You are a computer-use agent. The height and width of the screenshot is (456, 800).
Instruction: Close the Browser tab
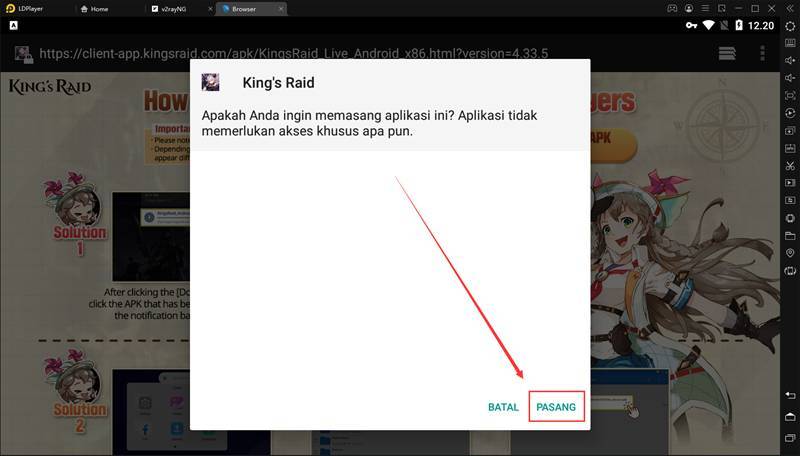(x=281, y=9)
